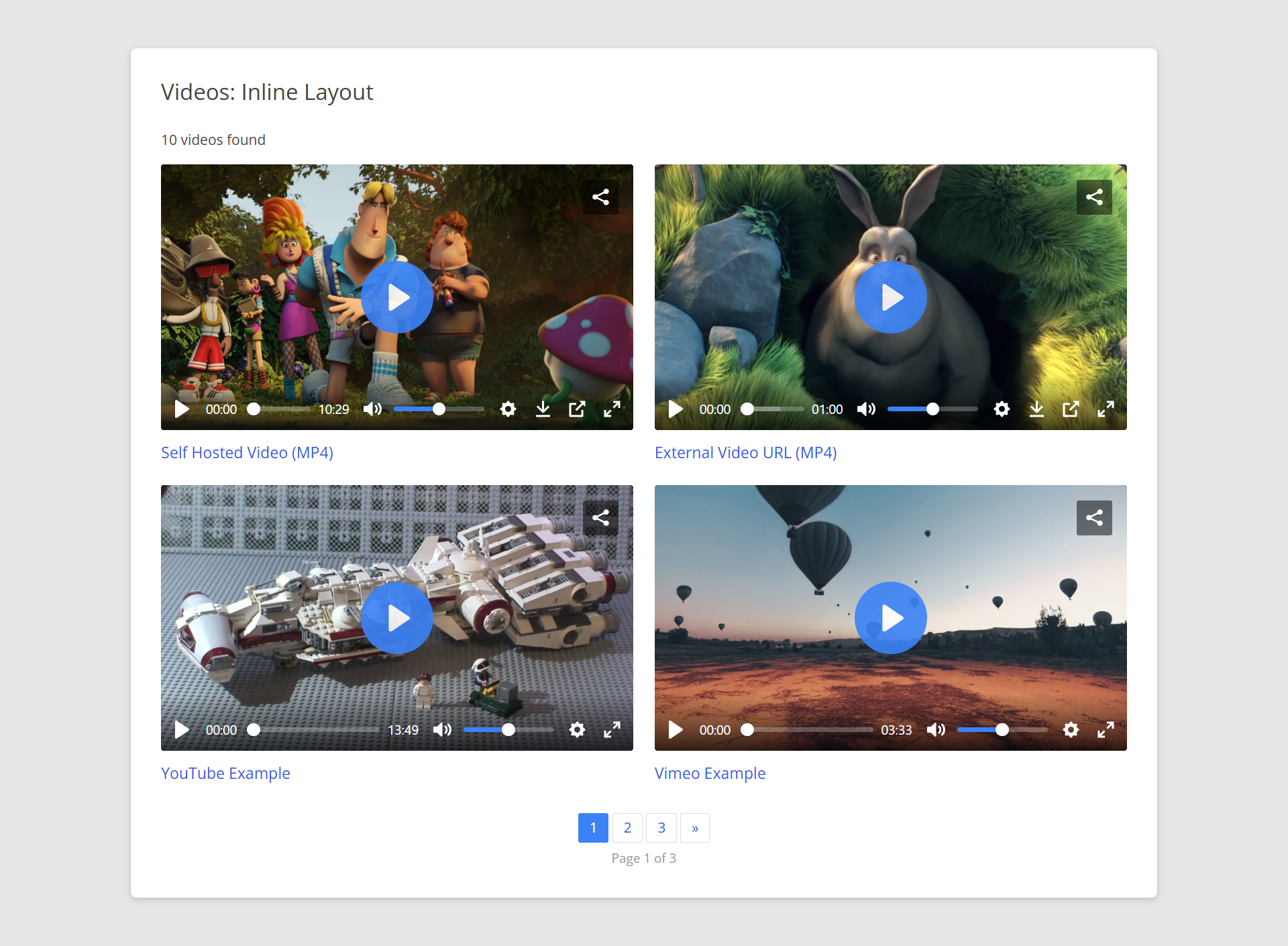
Task: Click the 00:00 elapsed time on YouTube Example
Action: tap(221, 730)
